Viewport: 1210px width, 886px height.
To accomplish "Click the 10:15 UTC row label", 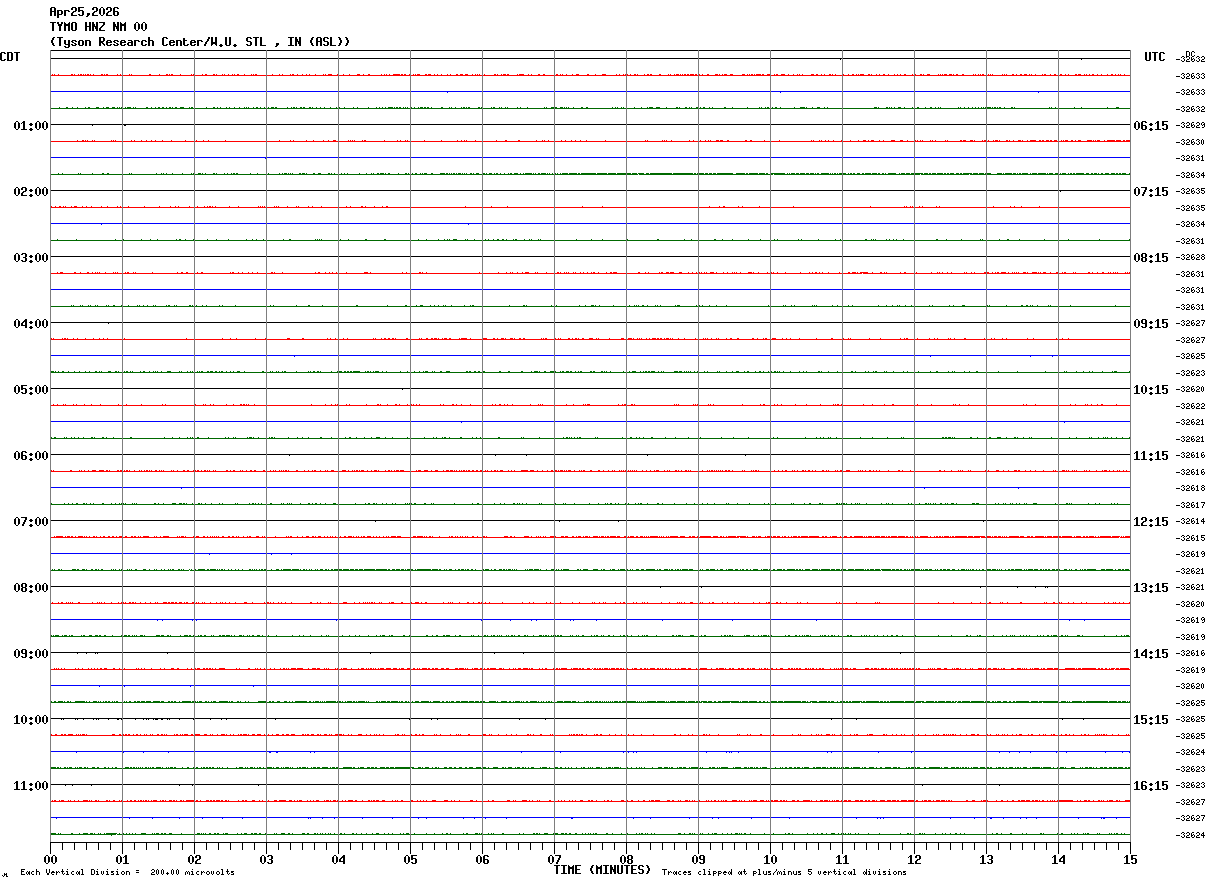I will point(1151,389).
